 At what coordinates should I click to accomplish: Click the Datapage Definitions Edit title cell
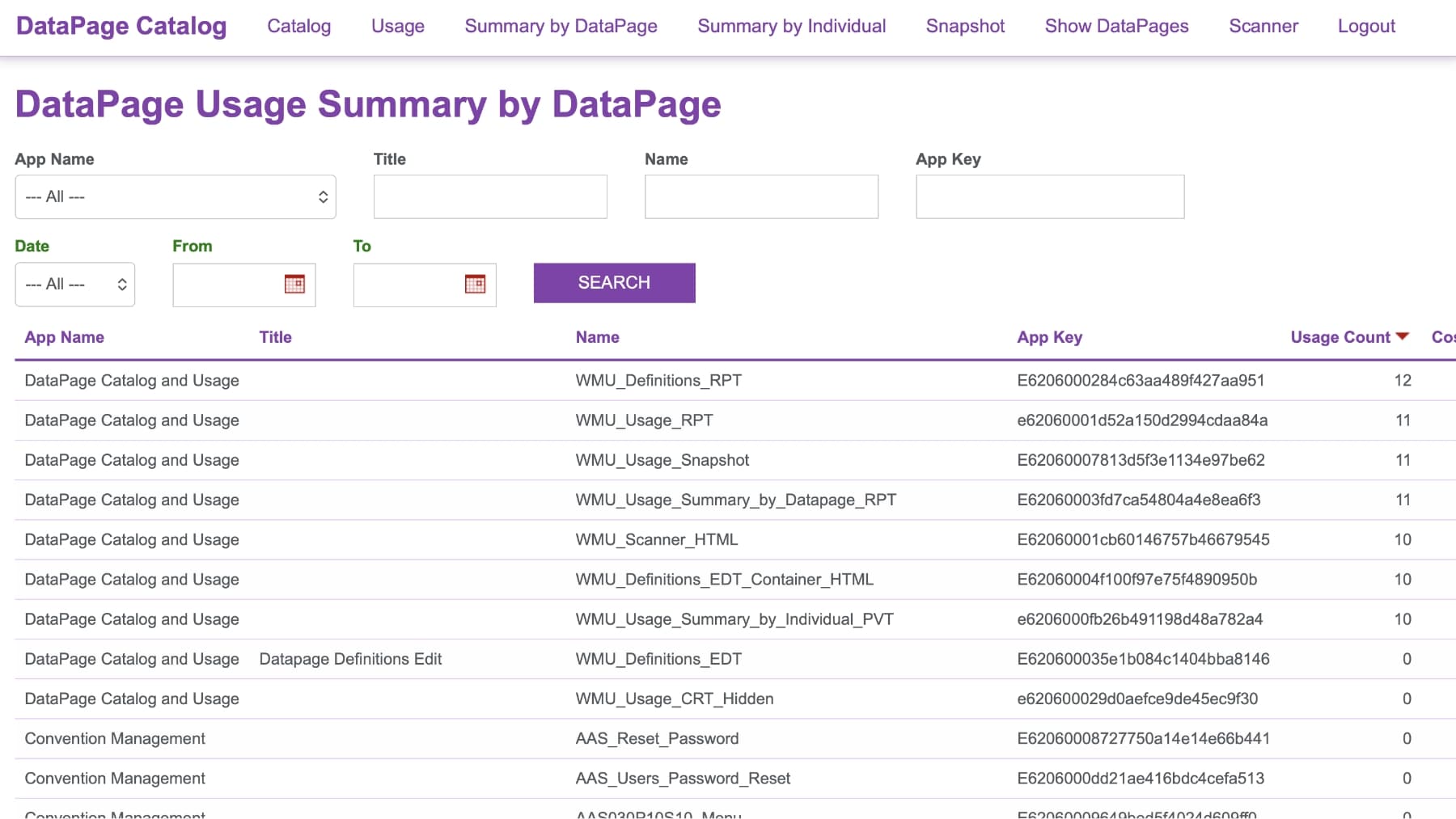(350, 659)
